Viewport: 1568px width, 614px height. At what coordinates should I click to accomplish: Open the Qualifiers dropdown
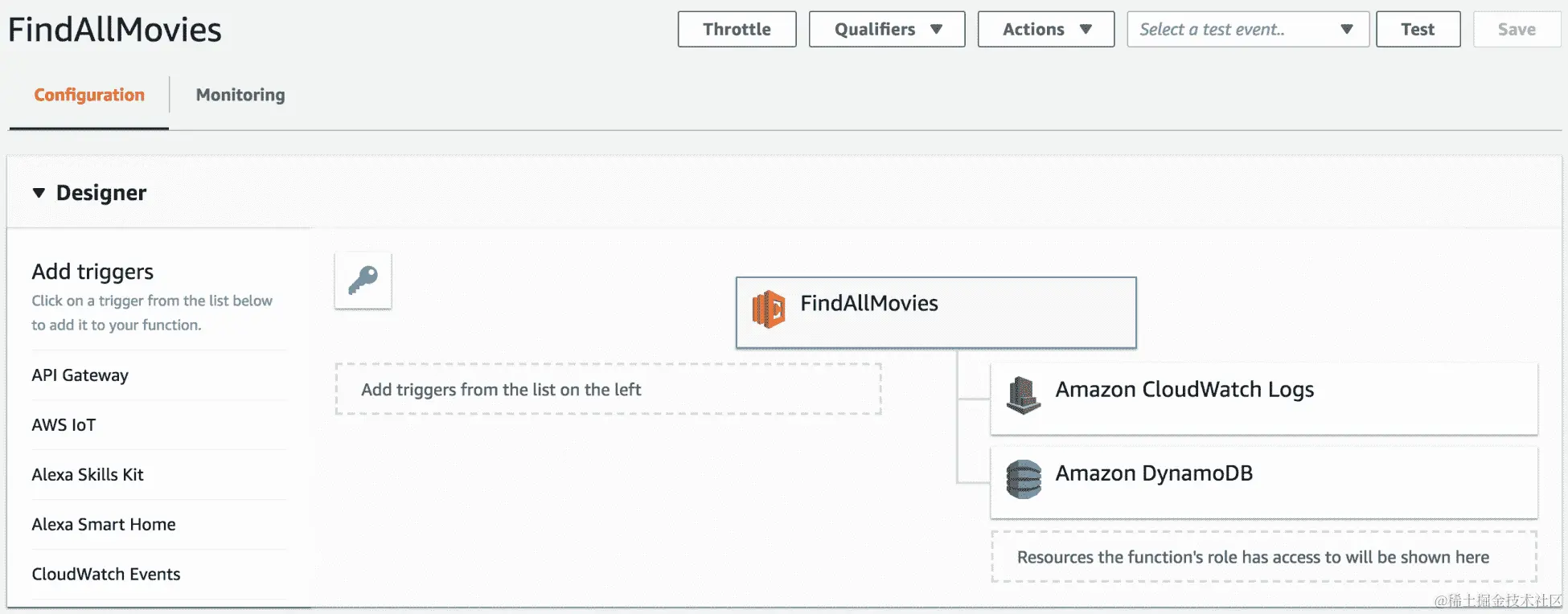tap(886, 30)
